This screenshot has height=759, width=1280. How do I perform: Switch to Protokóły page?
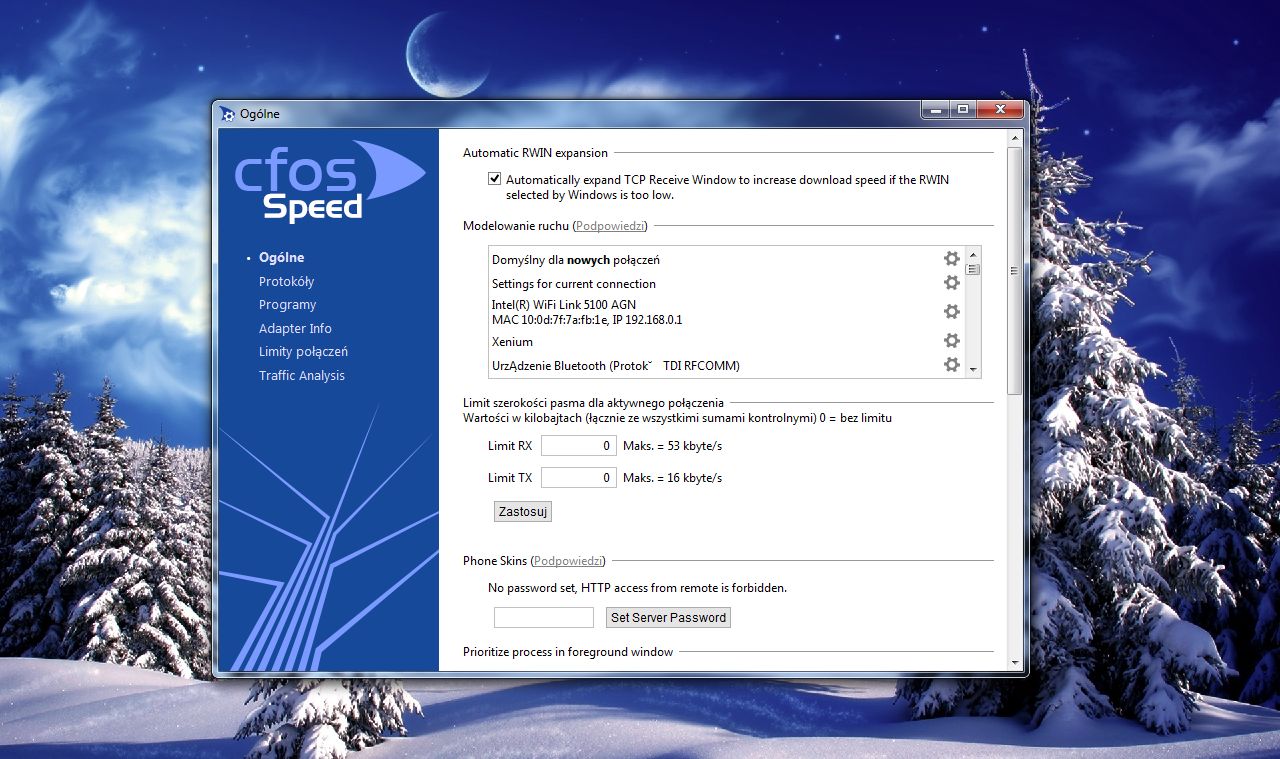pos(286,281)
